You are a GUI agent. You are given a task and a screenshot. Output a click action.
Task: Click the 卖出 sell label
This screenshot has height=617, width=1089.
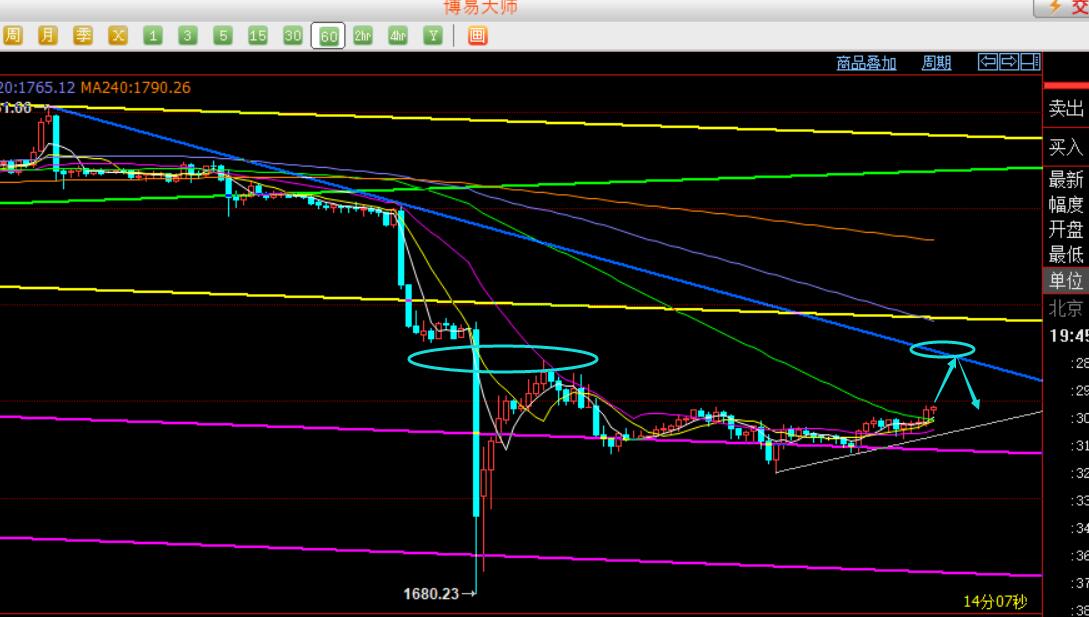[x=1065, y=108]
